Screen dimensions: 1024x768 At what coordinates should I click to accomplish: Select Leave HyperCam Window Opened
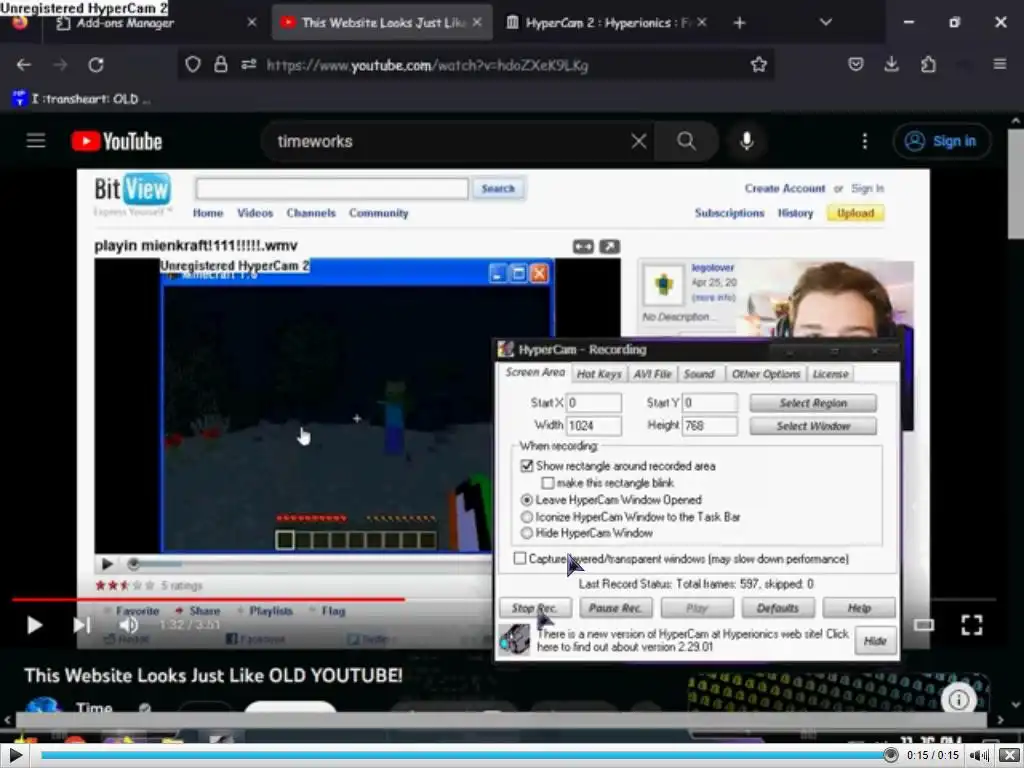[x=527, y=500]
